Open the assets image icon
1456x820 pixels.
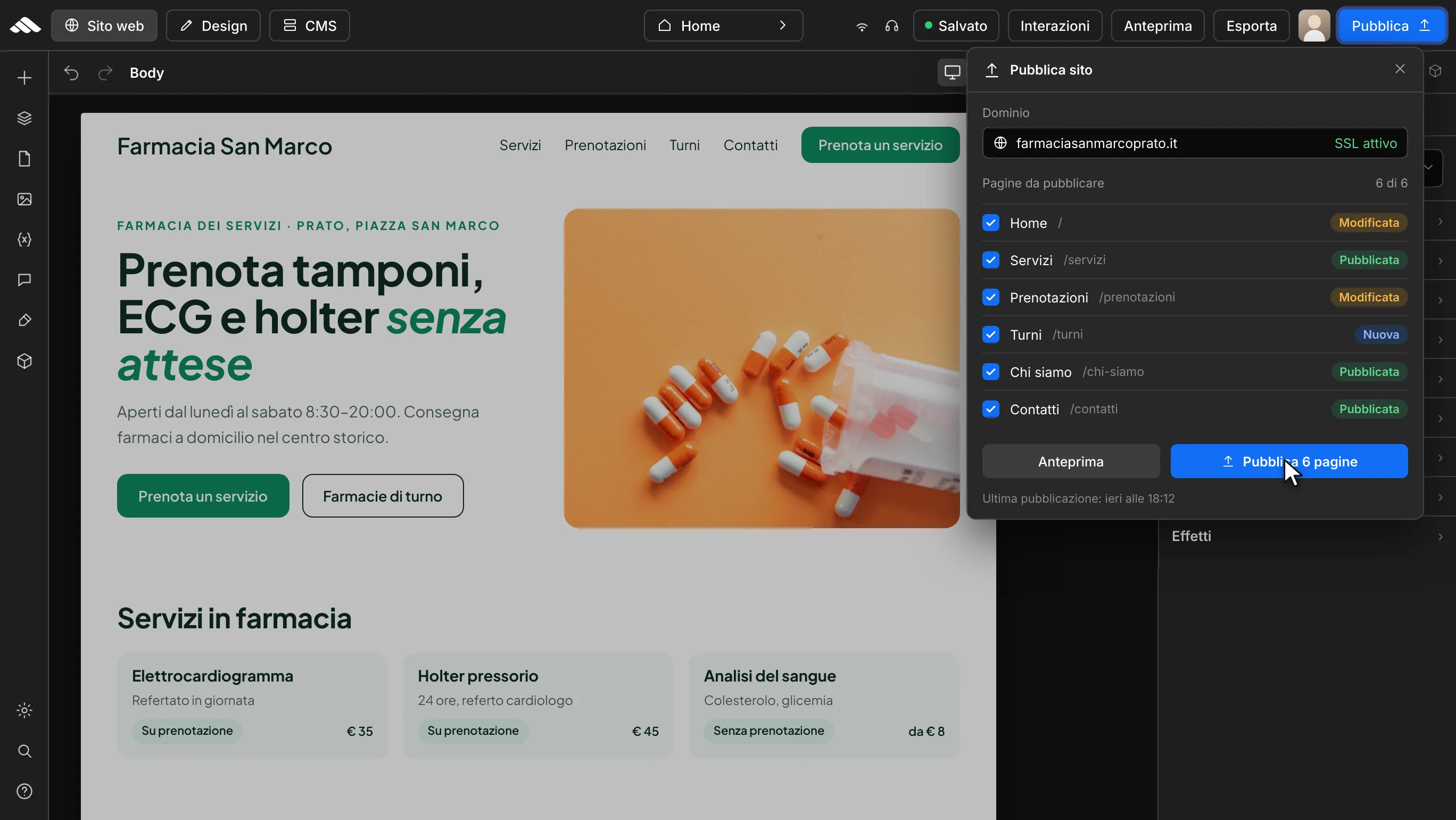point(24,199)
